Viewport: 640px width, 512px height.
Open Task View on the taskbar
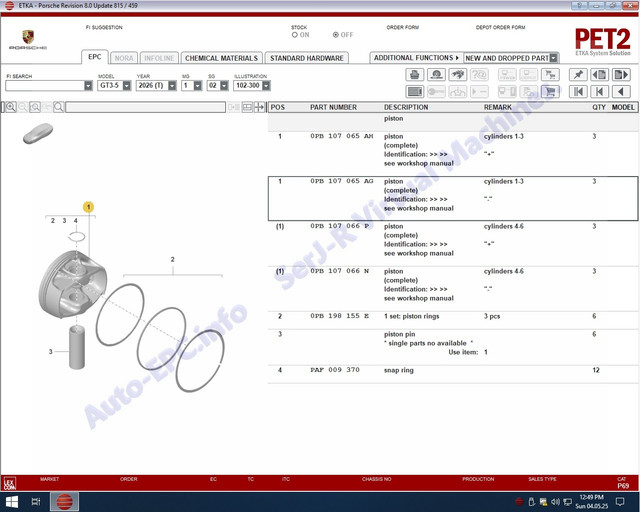pos(36,502)
